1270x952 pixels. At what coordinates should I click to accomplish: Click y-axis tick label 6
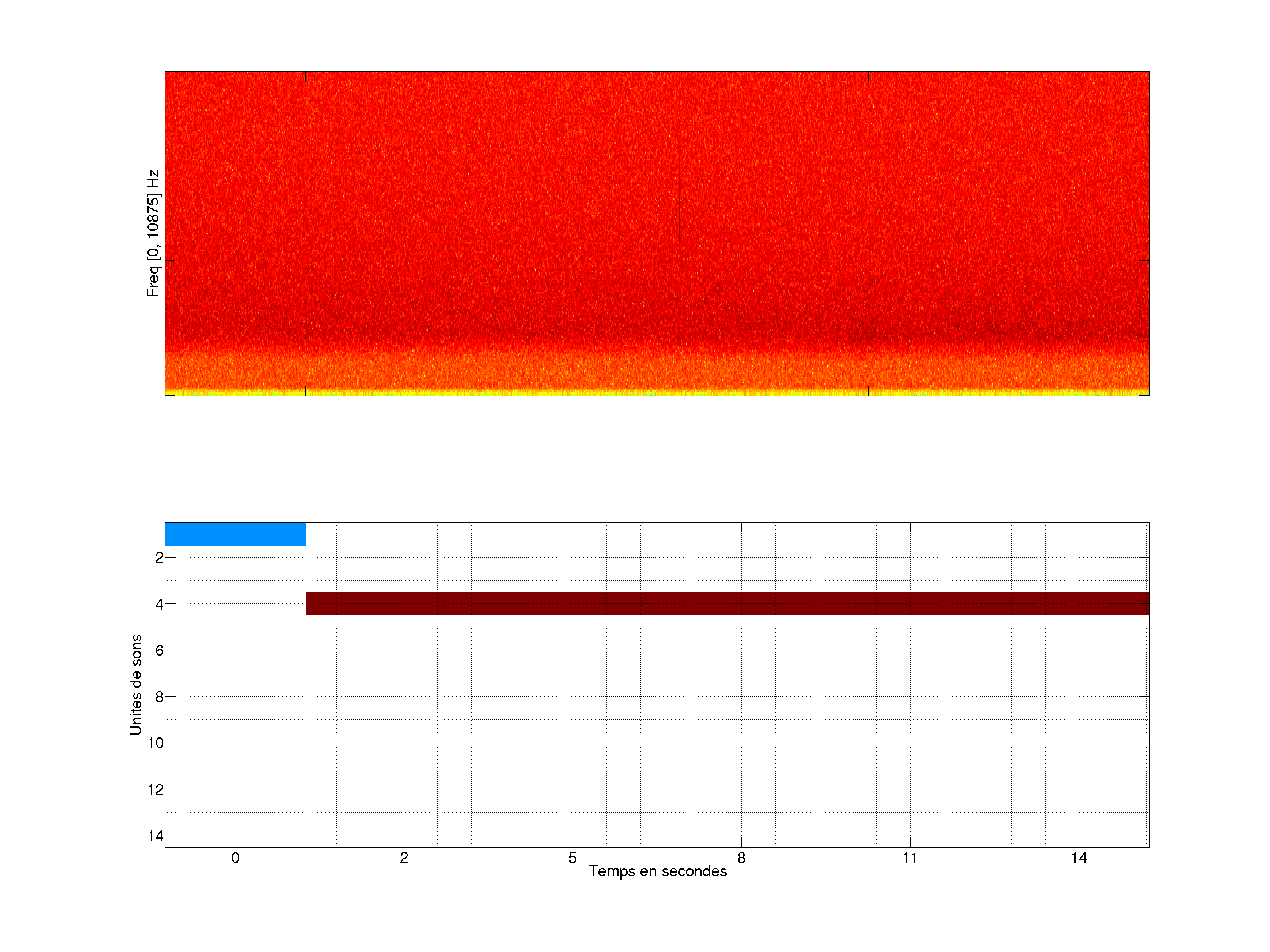tap(159, 651)
